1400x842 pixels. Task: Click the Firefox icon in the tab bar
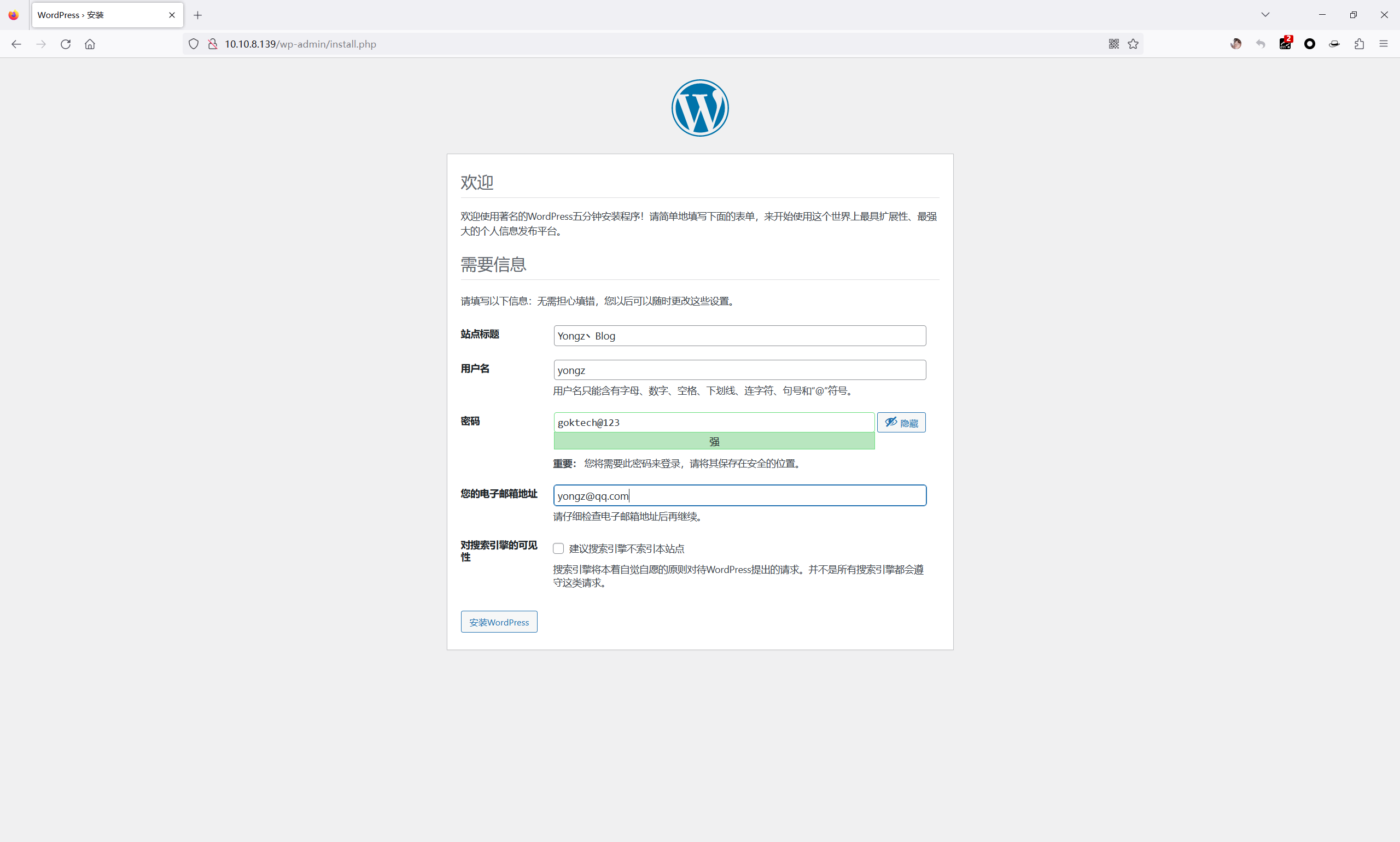click(x=14, y=15)
